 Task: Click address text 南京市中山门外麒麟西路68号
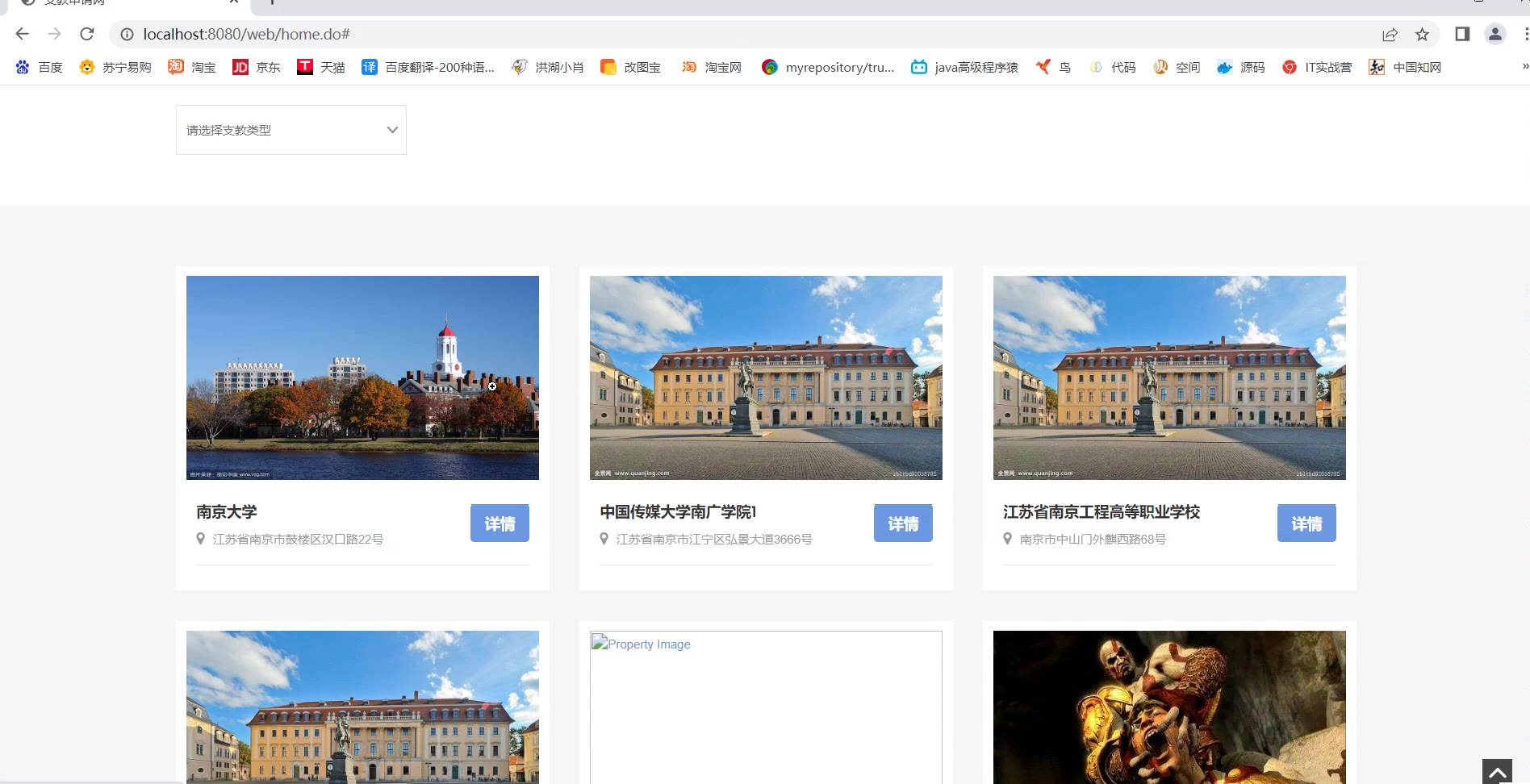1093,539
